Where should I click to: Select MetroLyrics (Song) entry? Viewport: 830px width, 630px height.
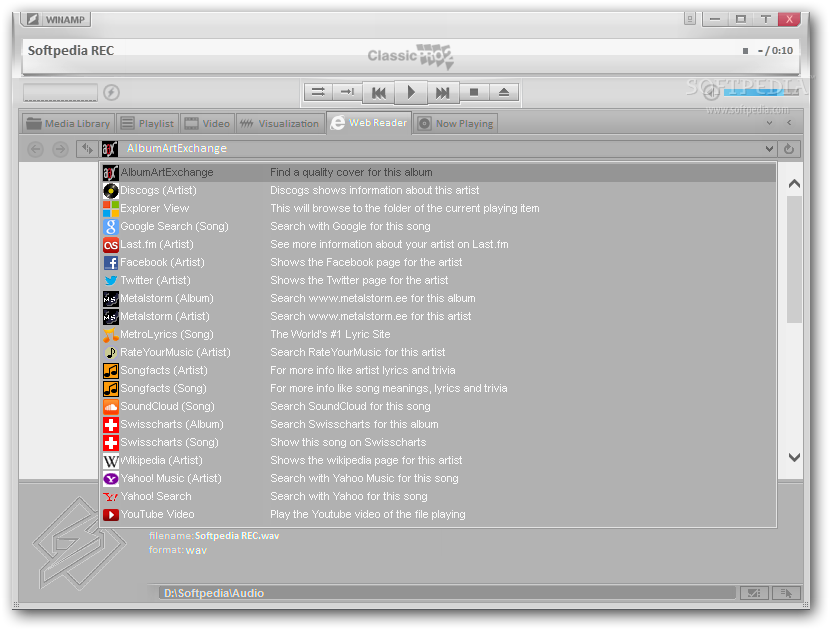point(439,335)
